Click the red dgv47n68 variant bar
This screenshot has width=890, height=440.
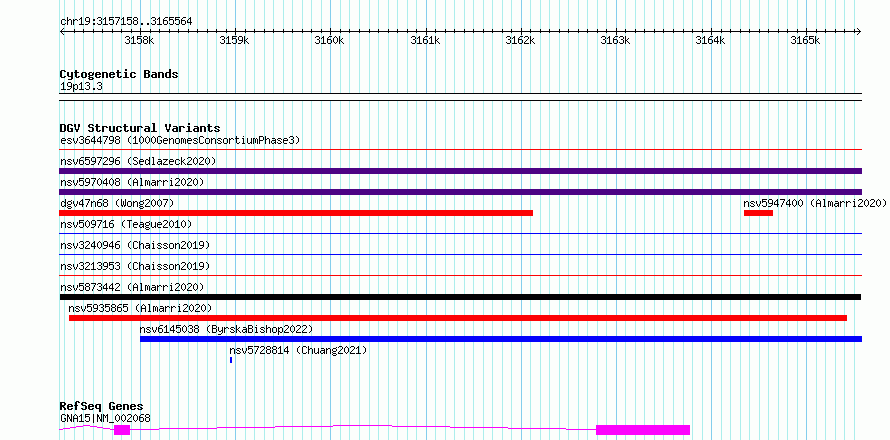[x=296, y=213]
